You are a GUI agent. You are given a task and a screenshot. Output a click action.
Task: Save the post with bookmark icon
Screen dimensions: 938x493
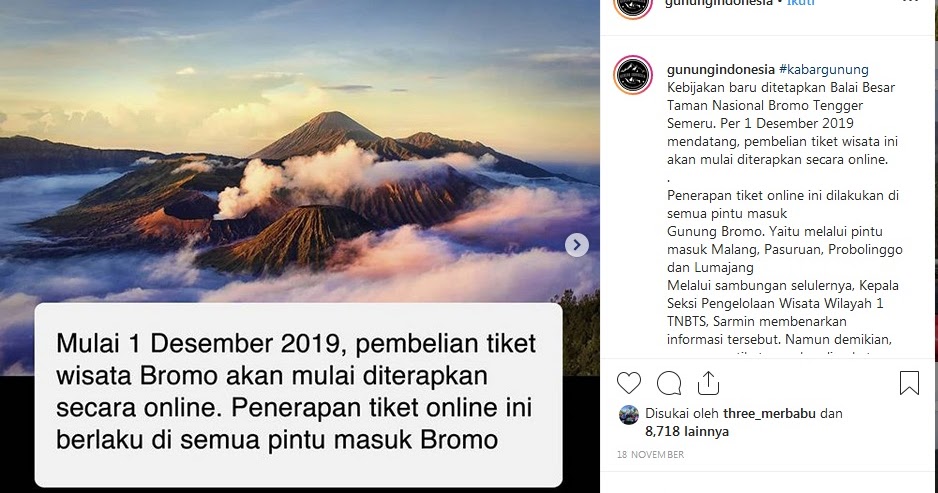[x=909, y=383]
